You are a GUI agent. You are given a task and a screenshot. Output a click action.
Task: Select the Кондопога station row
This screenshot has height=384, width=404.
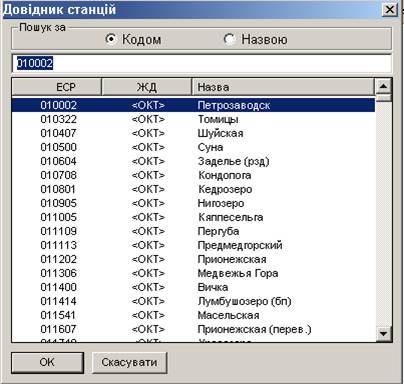pos(193,175)
